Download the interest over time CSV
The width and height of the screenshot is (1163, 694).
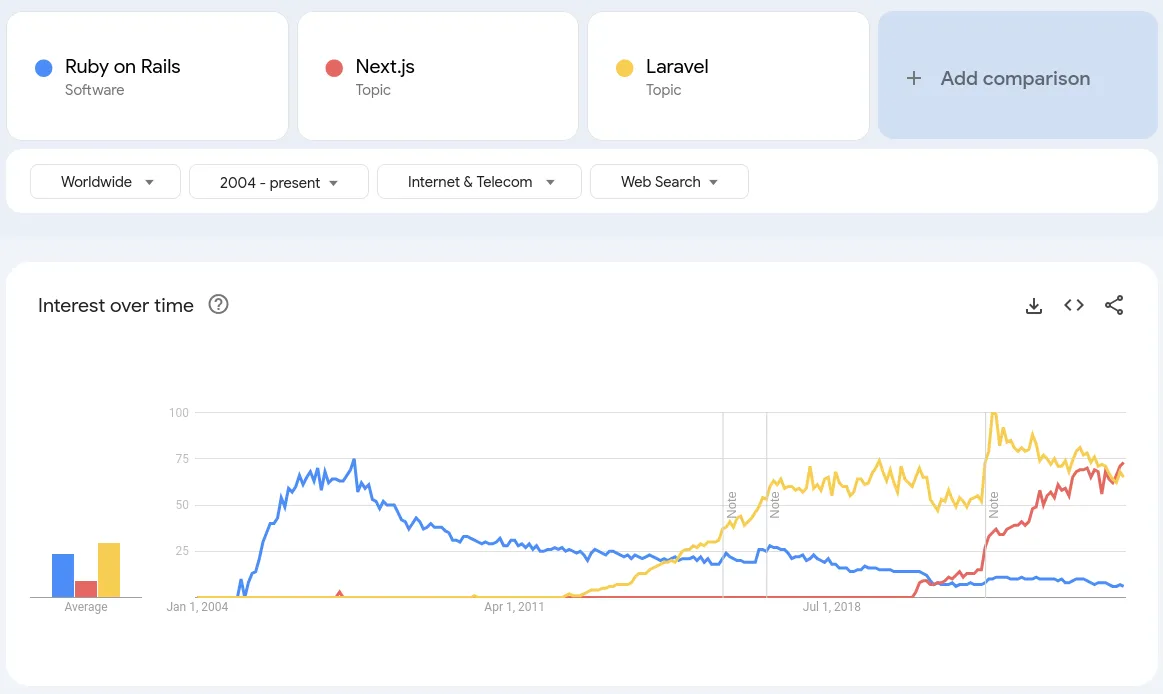[x=1034, y=305]
